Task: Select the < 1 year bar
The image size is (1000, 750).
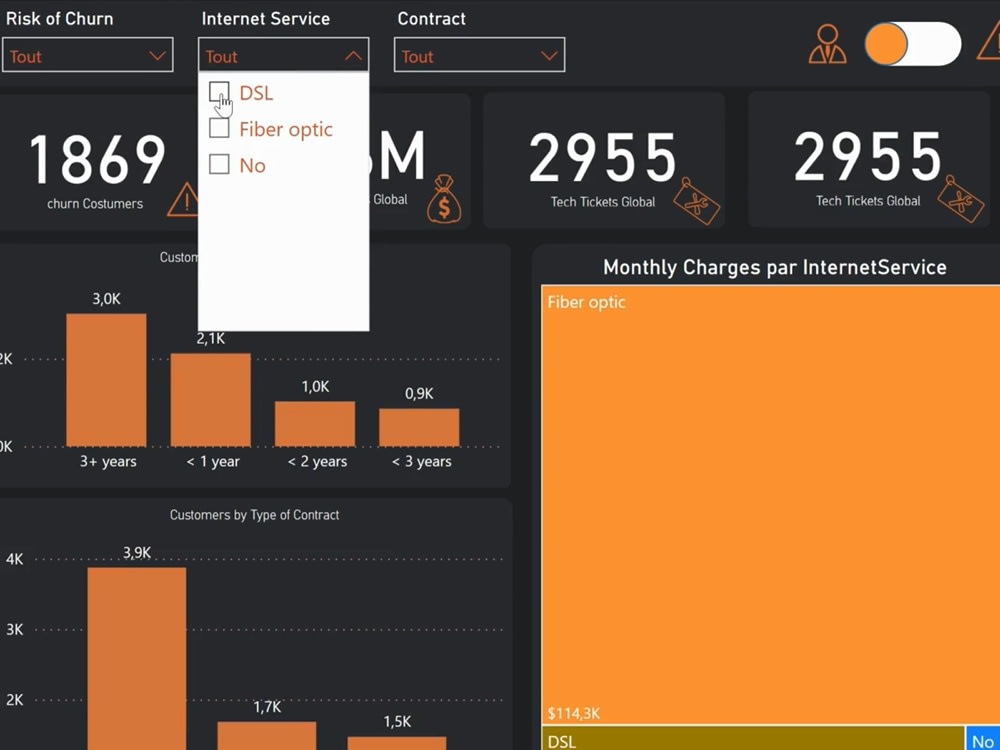Action: (210, 400)
